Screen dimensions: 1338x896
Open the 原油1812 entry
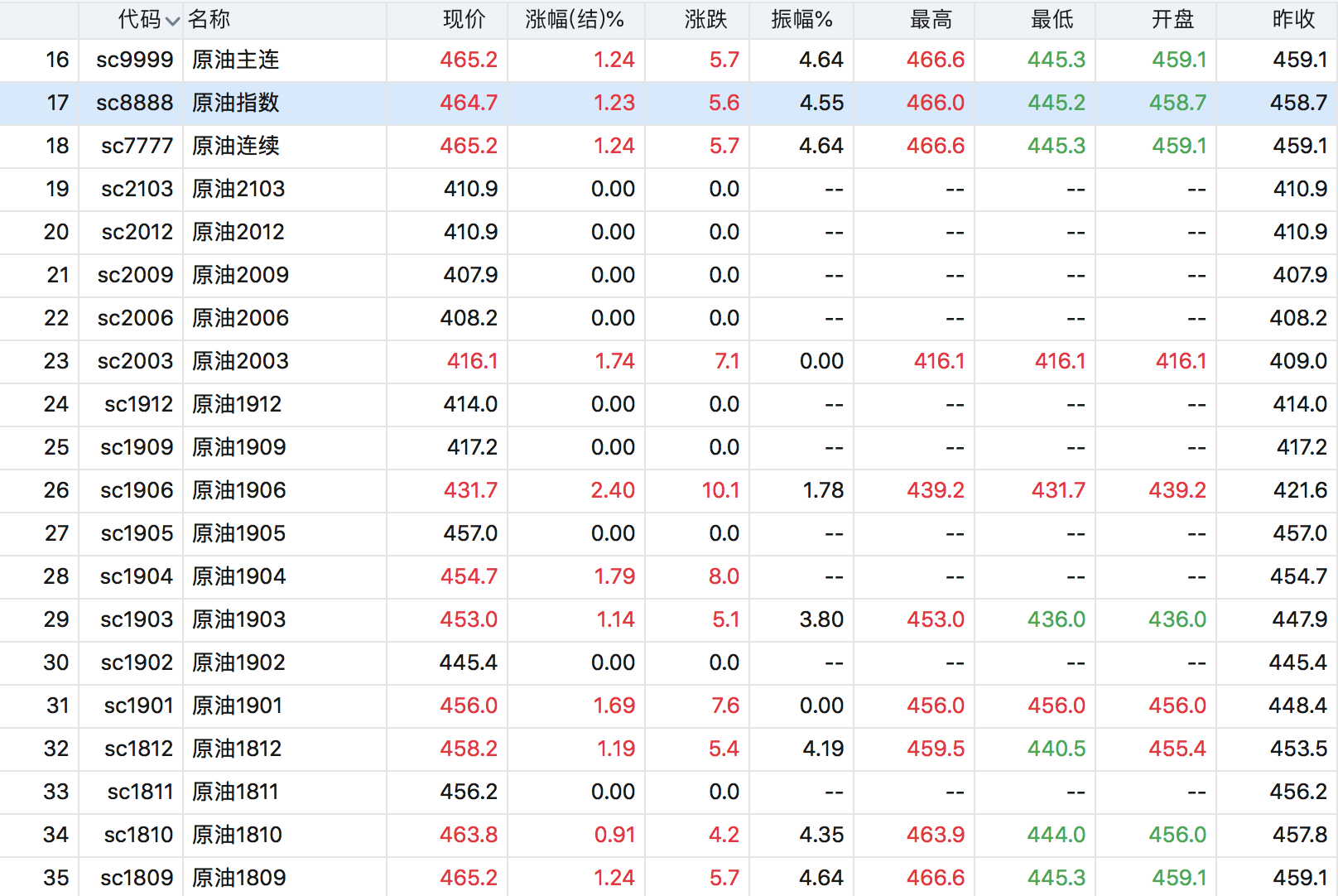(x=238, y=749)
